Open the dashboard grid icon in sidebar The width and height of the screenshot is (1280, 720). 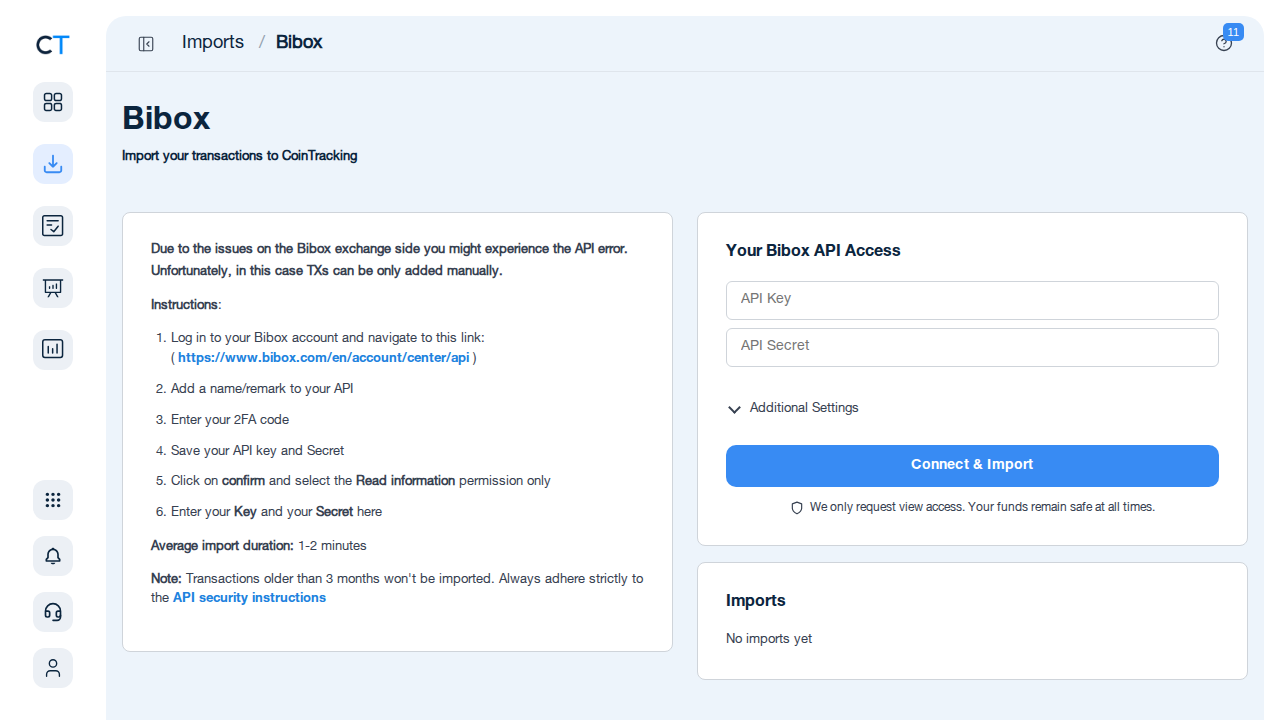[x=53, y=102]
